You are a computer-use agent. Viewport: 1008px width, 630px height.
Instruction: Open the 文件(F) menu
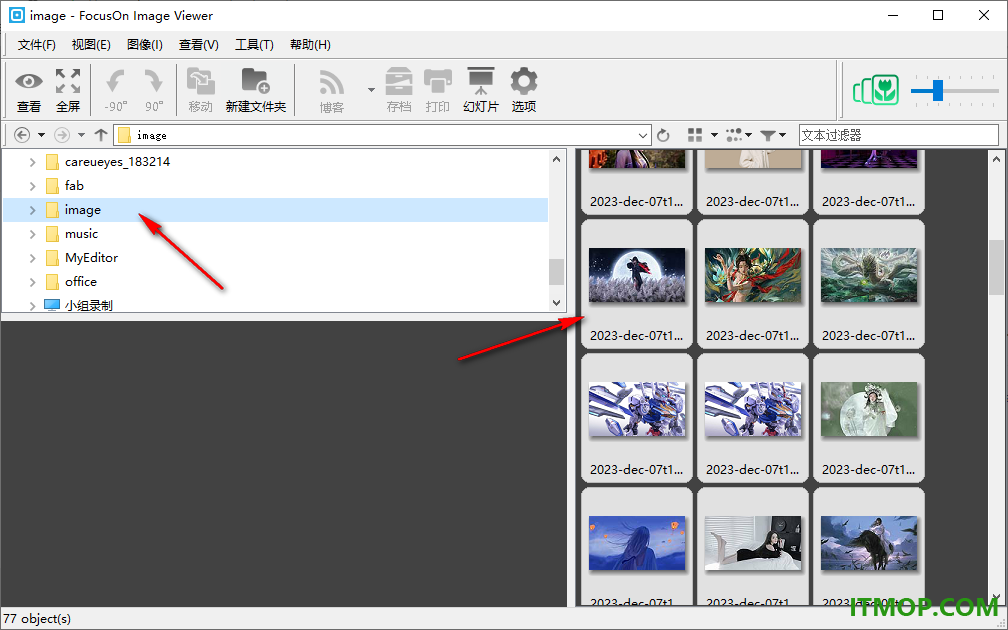pyautogui.click(x=37, y=44)
